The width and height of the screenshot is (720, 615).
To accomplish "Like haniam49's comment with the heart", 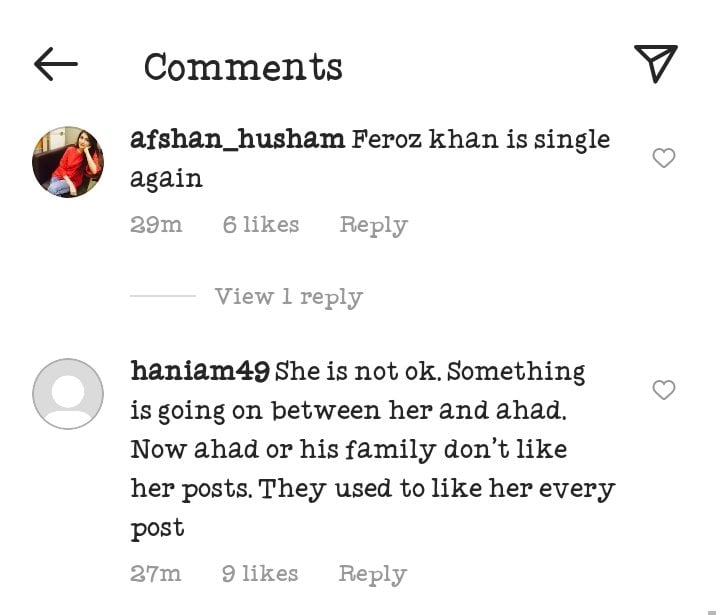I will (x=663, y=390).
